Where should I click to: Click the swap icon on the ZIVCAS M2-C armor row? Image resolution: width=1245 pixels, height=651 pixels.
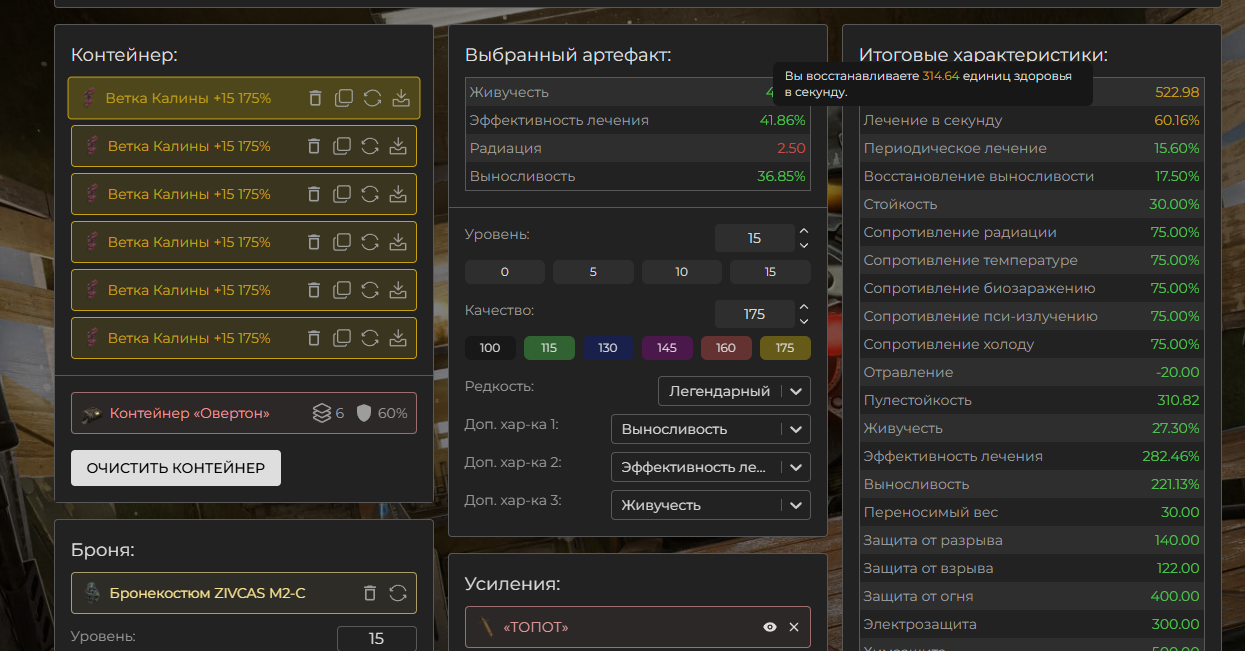[x=398, y=593]
